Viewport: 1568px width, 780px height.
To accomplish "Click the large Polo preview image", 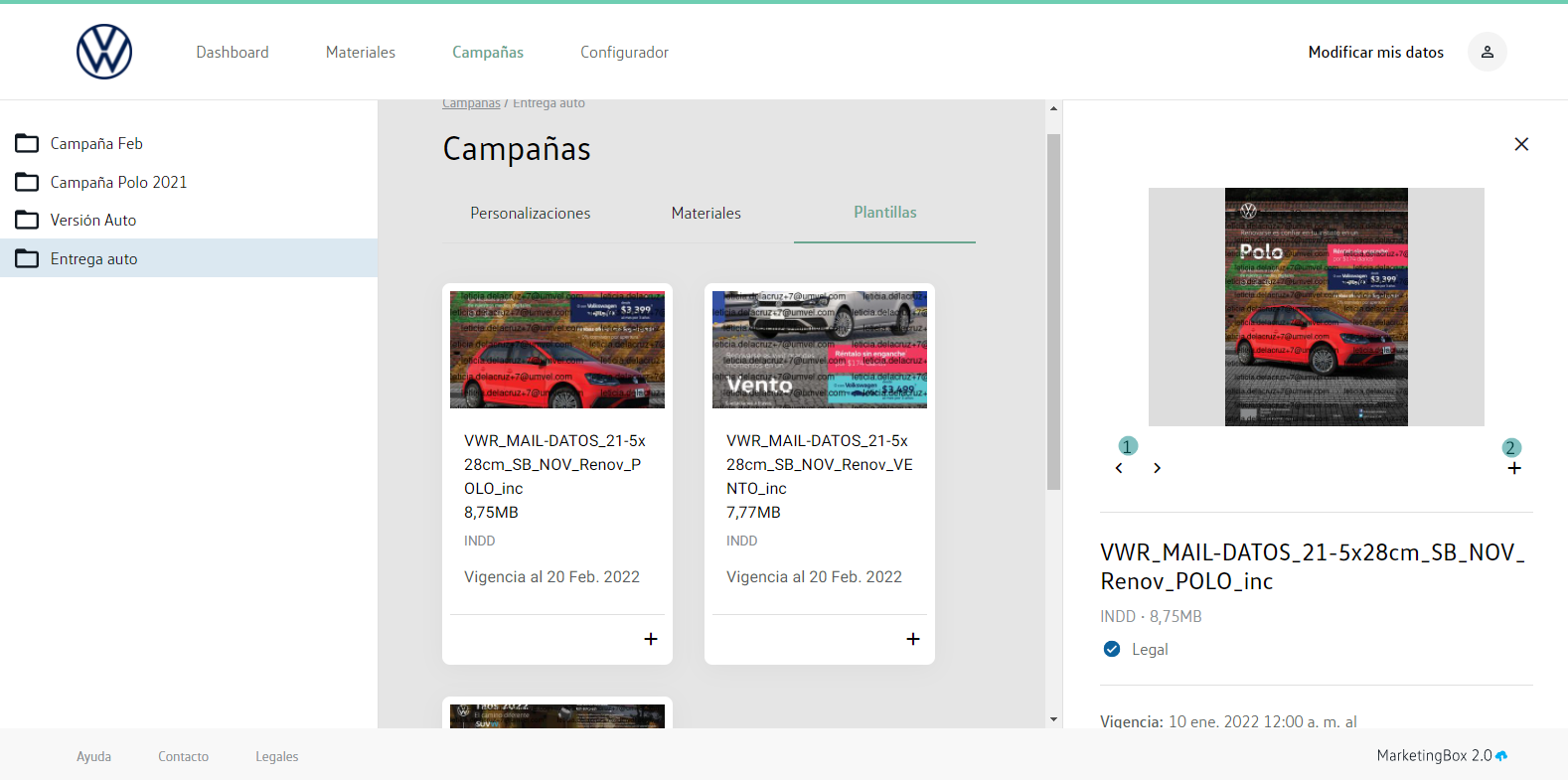I will (x=1317, y=307).
